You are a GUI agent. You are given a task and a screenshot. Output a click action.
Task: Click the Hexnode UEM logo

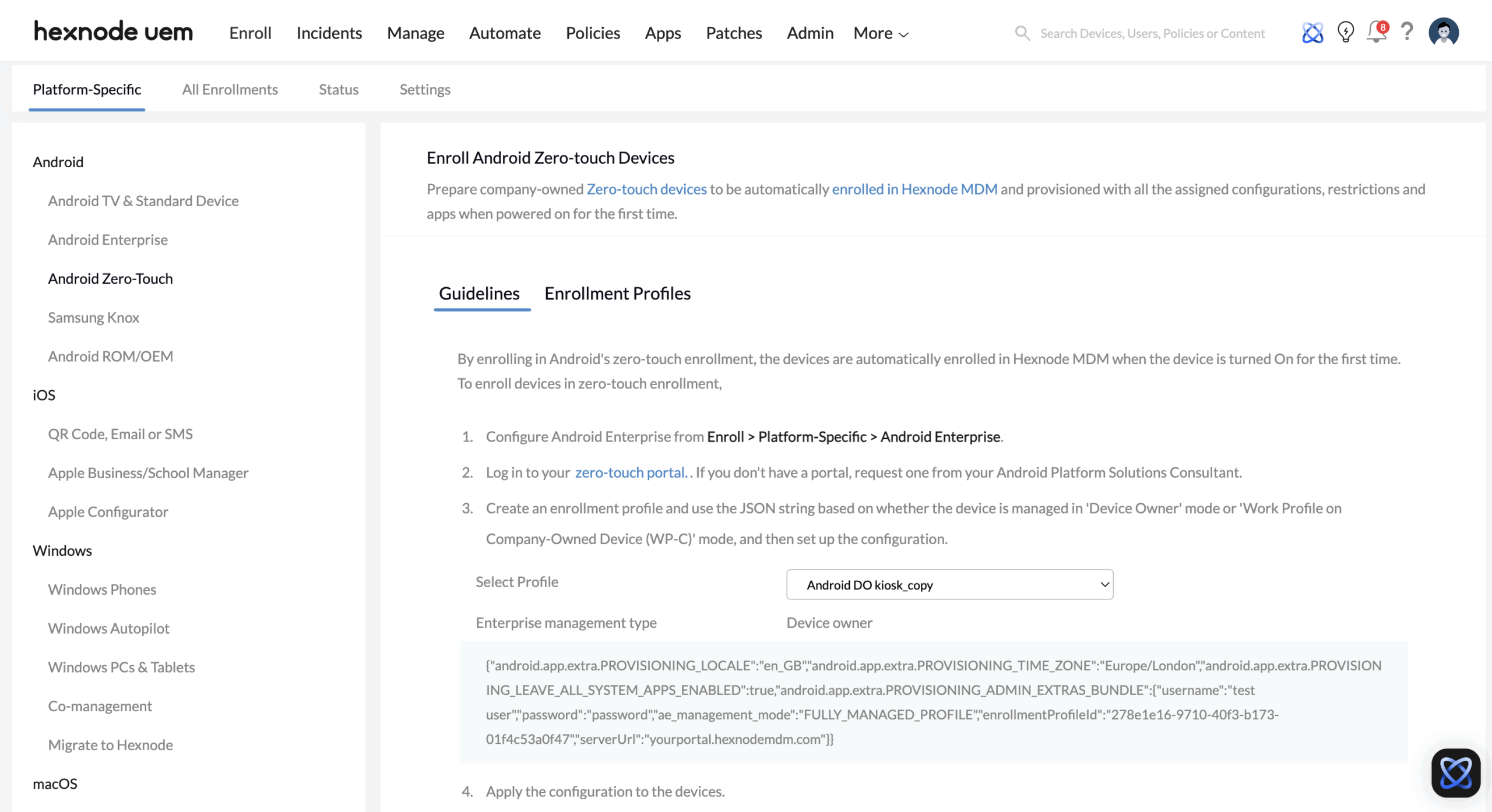[113, 31]
